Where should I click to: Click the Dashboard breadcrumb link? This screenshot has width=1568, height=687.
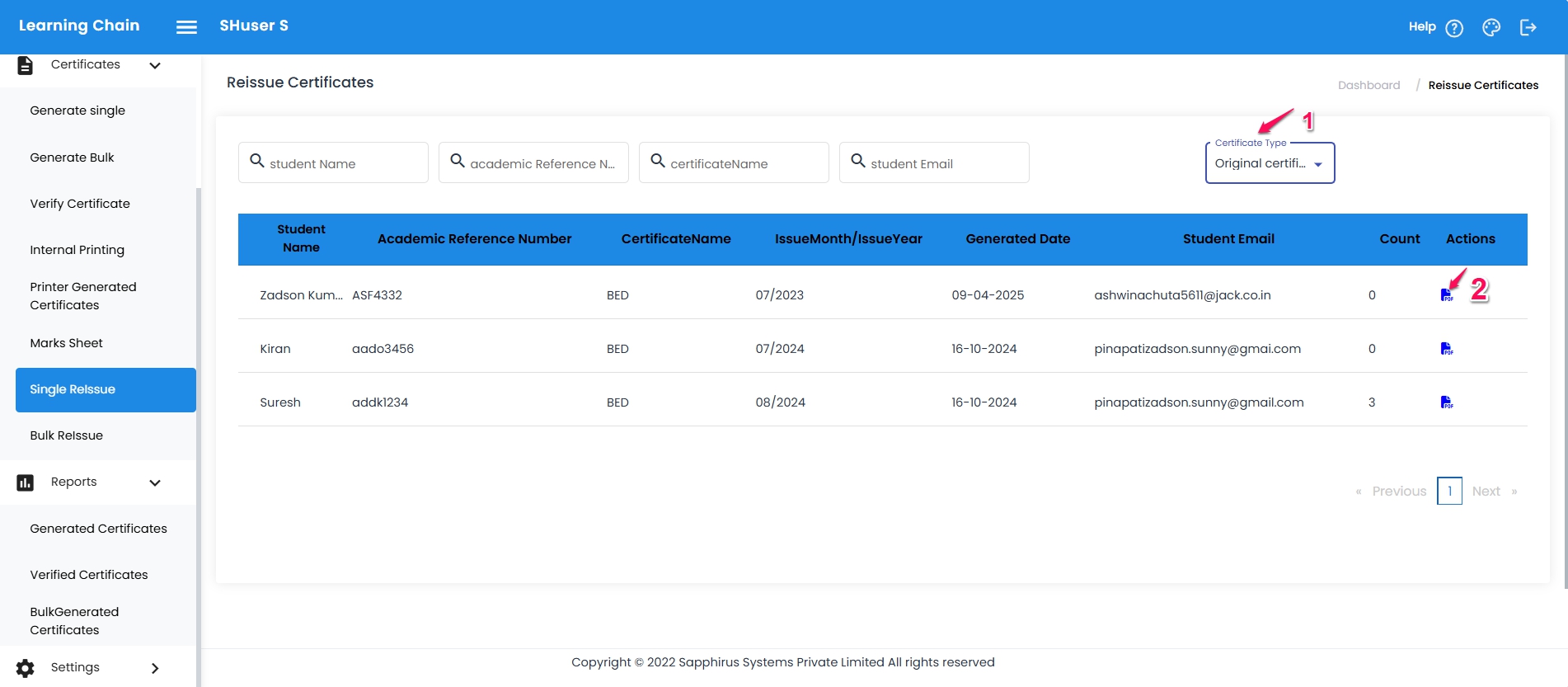1368,85
